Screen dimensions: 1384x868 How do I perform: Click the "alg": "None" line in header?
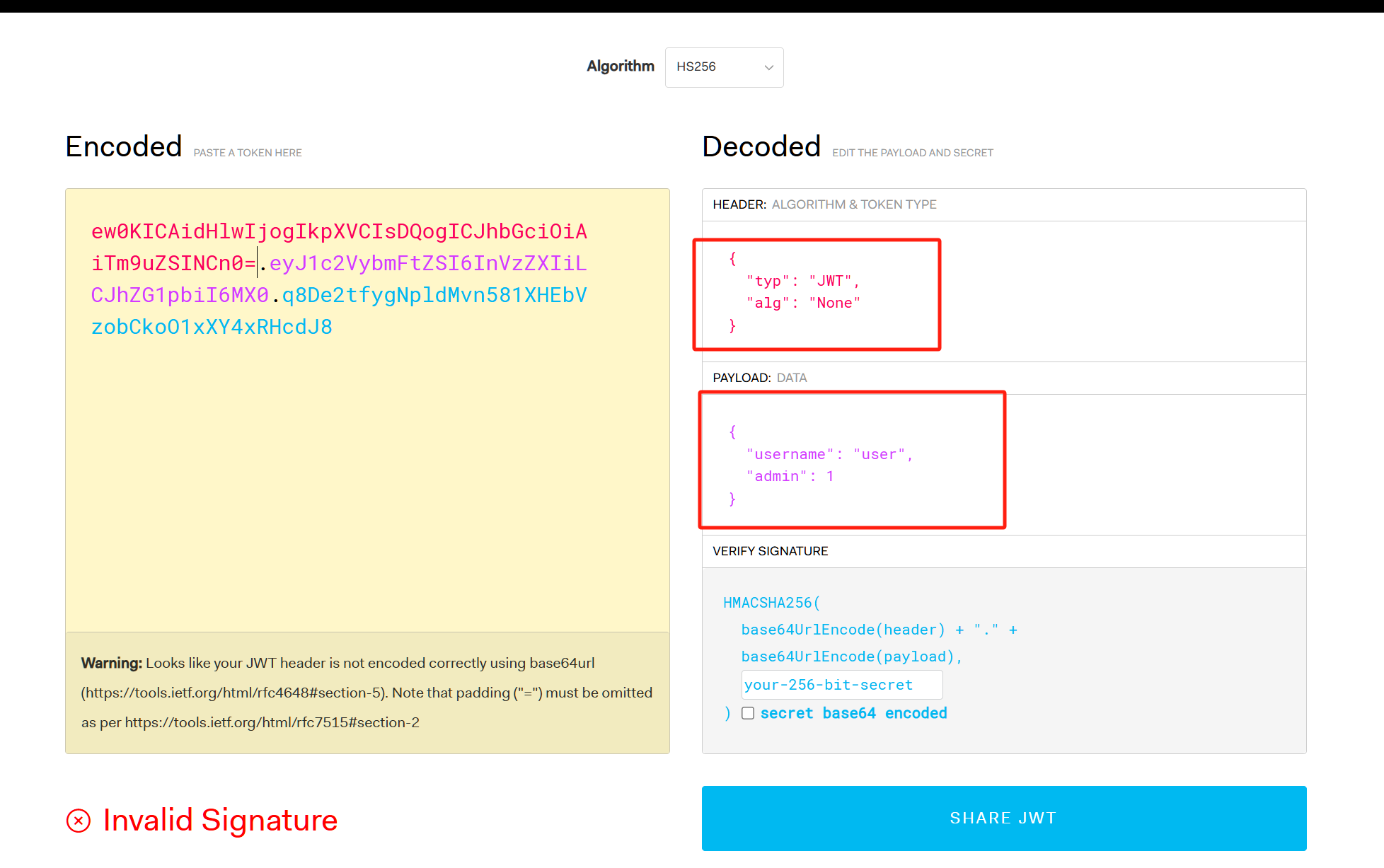click(803, 303)
